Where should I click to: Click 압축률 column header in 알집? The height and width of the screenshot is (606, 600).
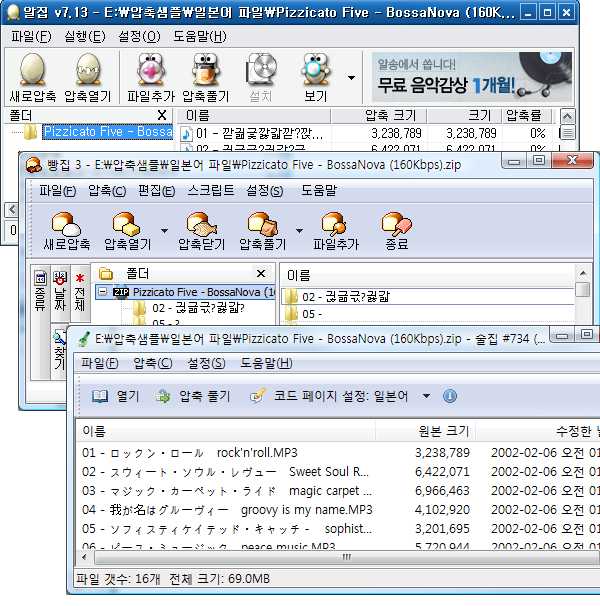tap(528, 116)
